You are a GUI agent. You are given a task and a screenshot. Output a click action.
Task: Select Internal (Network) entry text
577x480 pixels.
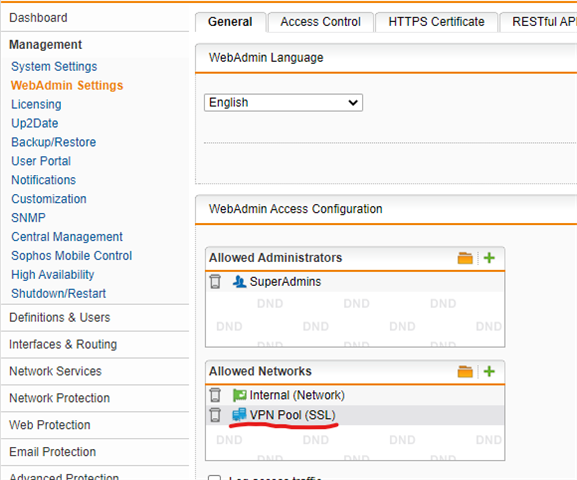297,395
